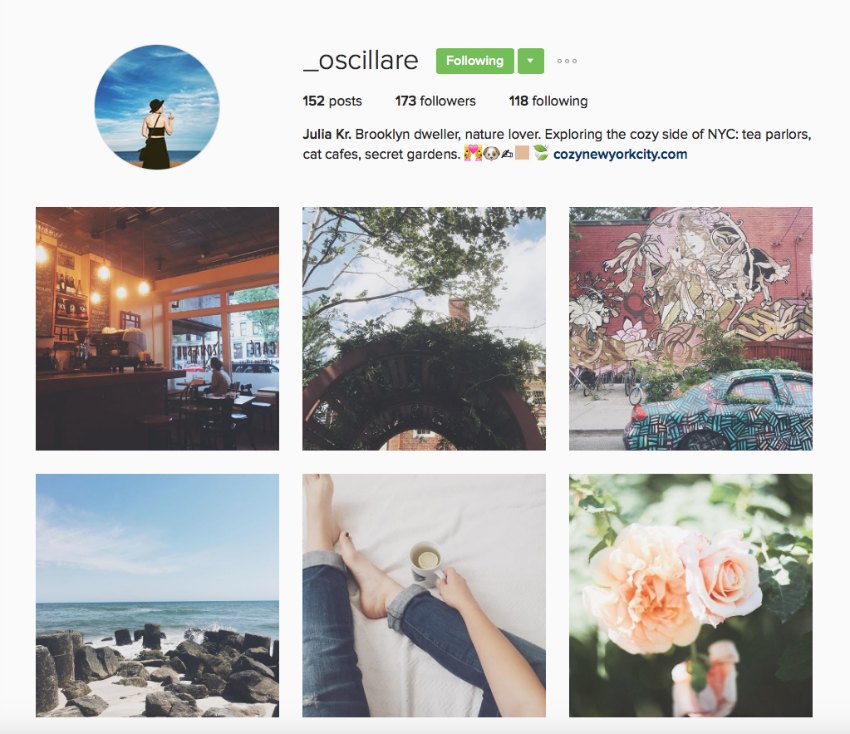This screenshot has height=734, width=850.
Task: Open the round profile picture
Action: pyautogui.click(x=157, y=107)
